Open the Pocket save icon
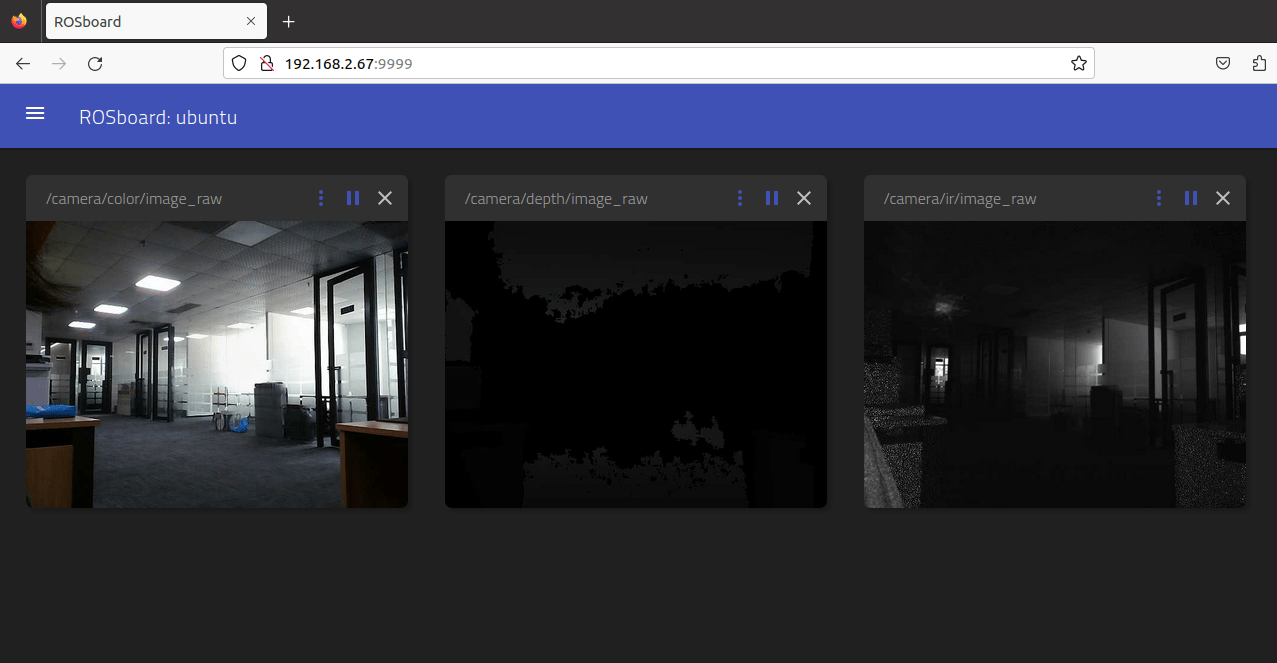The image size is (1277, 663). click(1223, 63)
